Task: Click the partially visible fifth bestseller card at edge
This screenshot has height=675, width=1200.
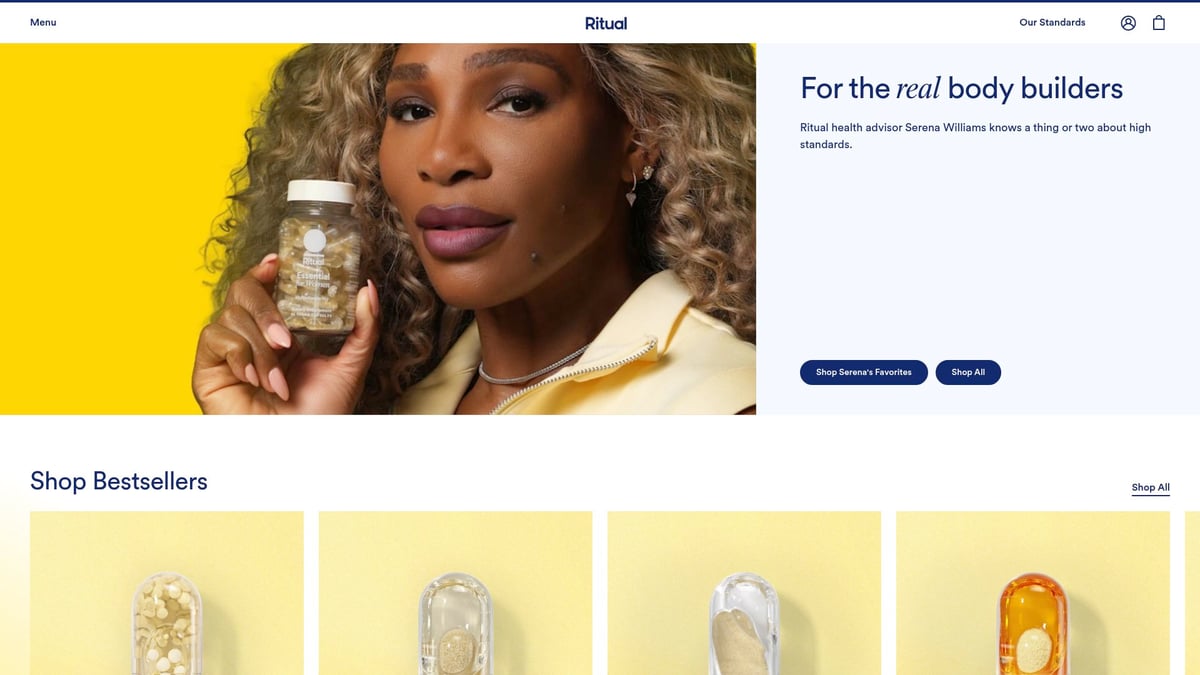Action: 1192,593
